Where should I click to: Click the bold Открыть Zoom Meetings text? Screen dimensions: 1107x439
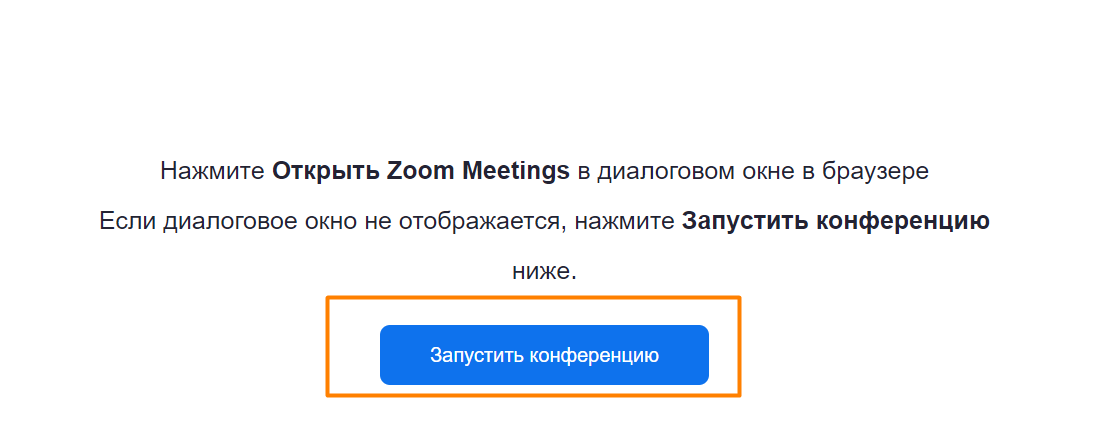tap(420, 171)
